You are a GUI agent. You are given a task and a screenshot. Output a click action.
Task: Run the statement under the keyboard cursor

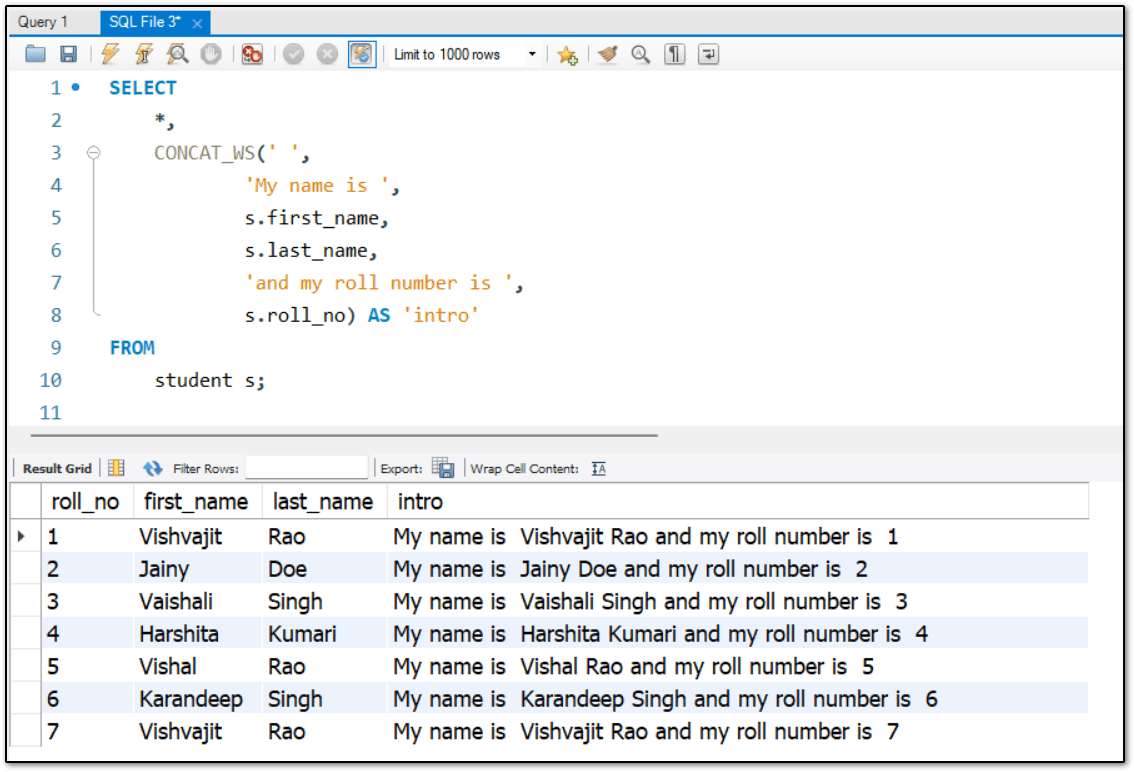coord(145,54)
